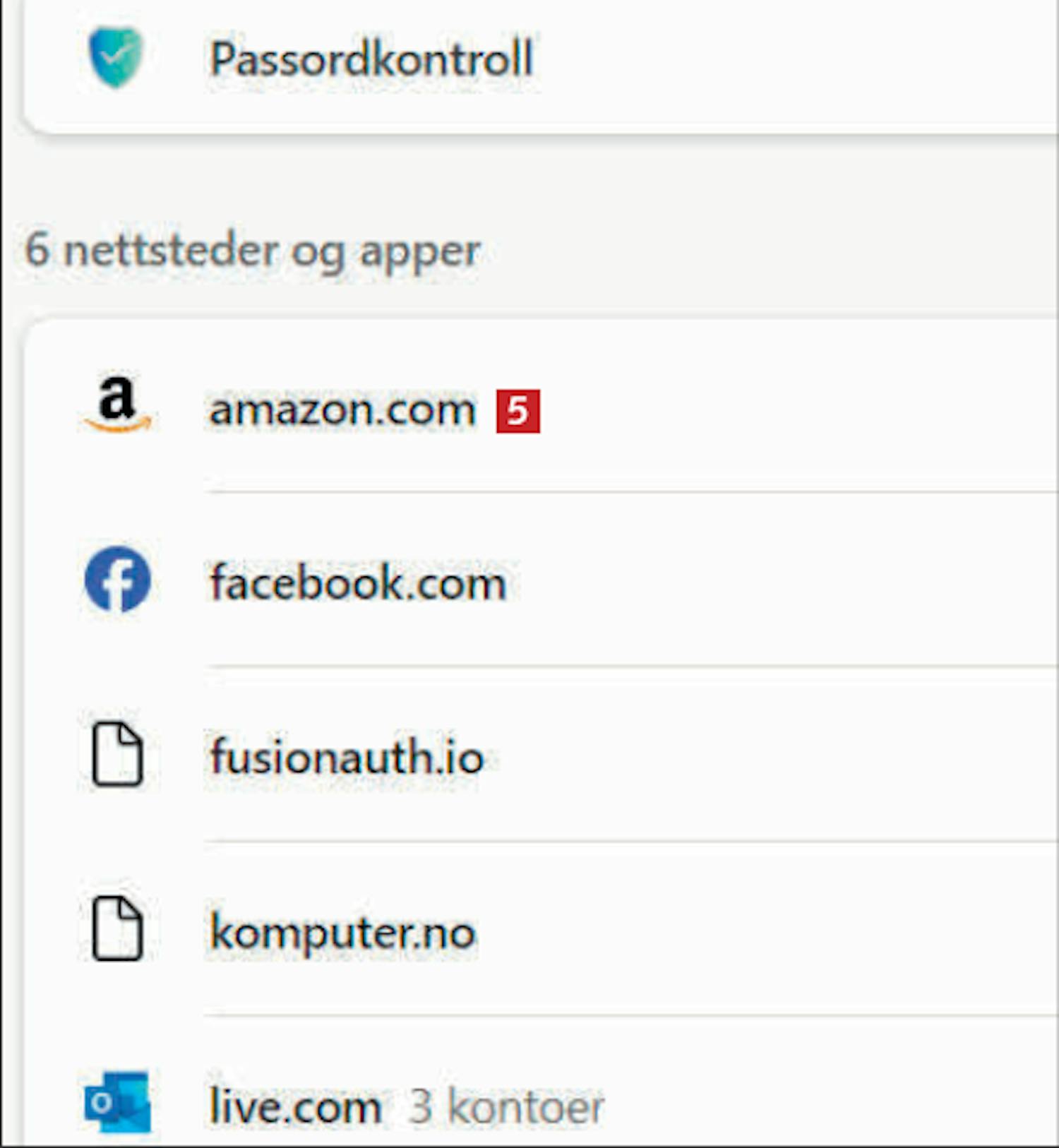This screenshot has height=1148, width=1059.
Task: Click the red 5 warning badge
Action: pos(517,411)
